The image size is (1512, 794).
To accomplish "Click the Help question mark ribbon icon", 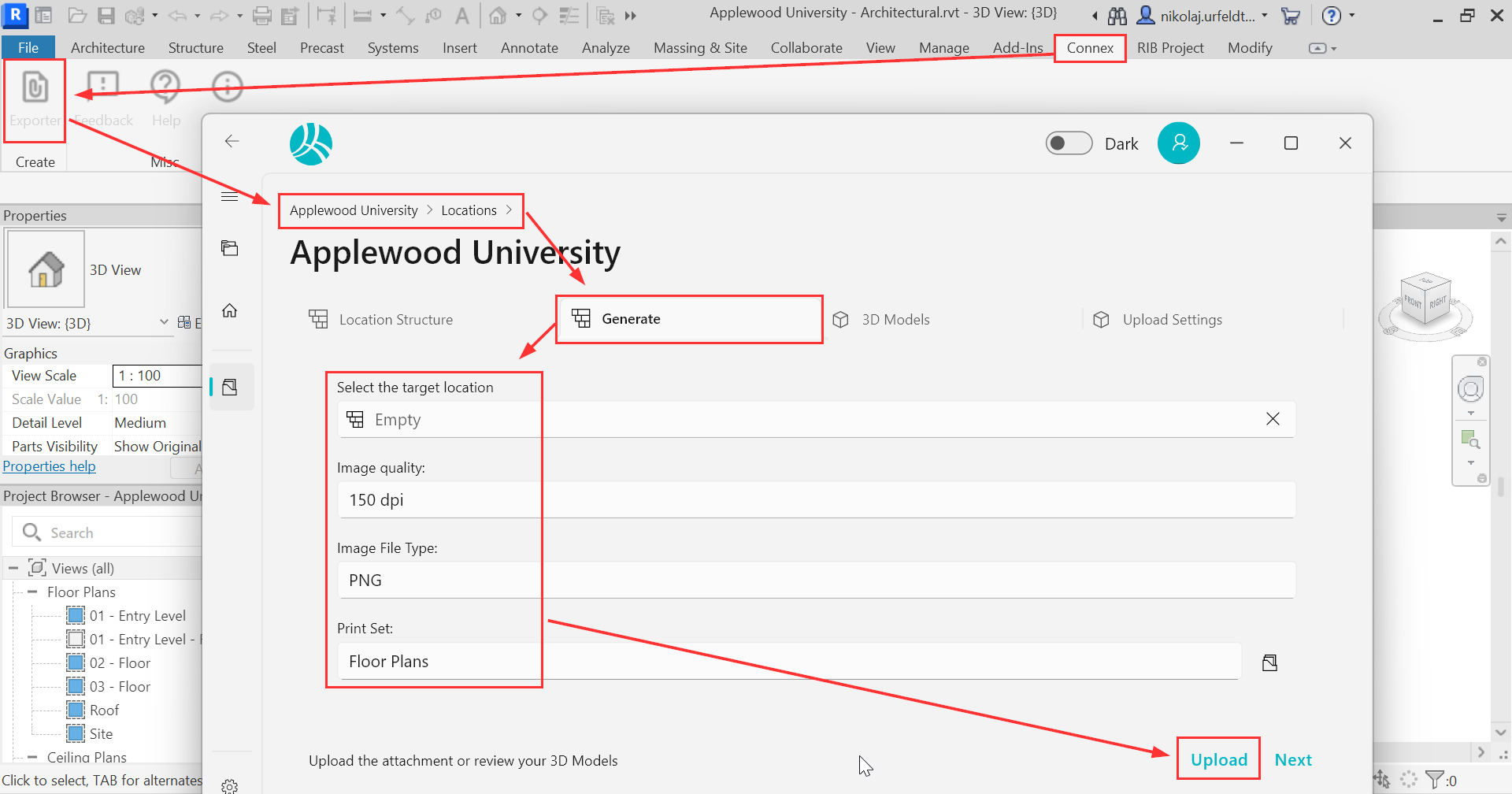I will (165, 88).
